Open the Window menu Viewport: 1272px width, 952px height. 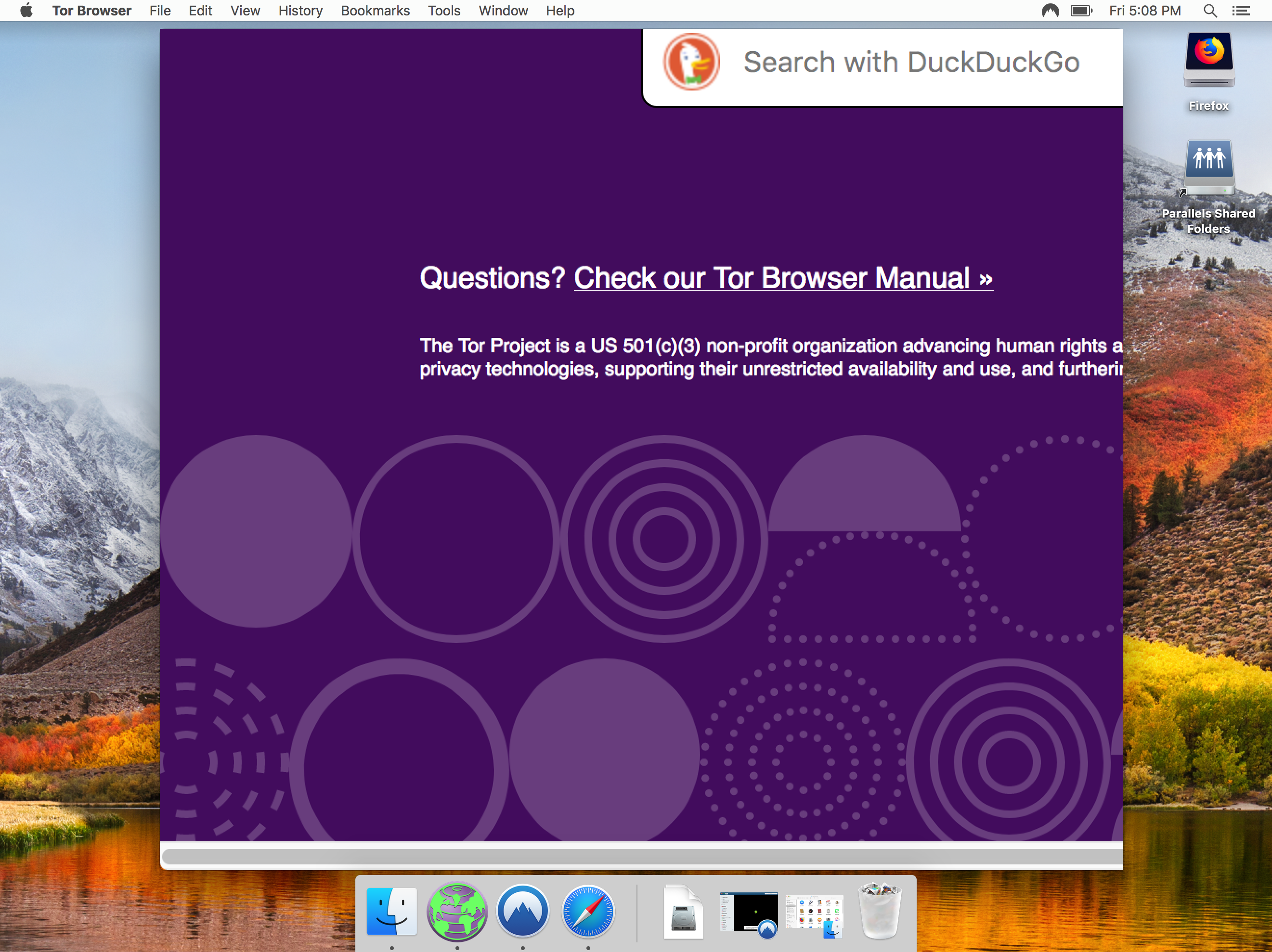(x=503, y=11)
